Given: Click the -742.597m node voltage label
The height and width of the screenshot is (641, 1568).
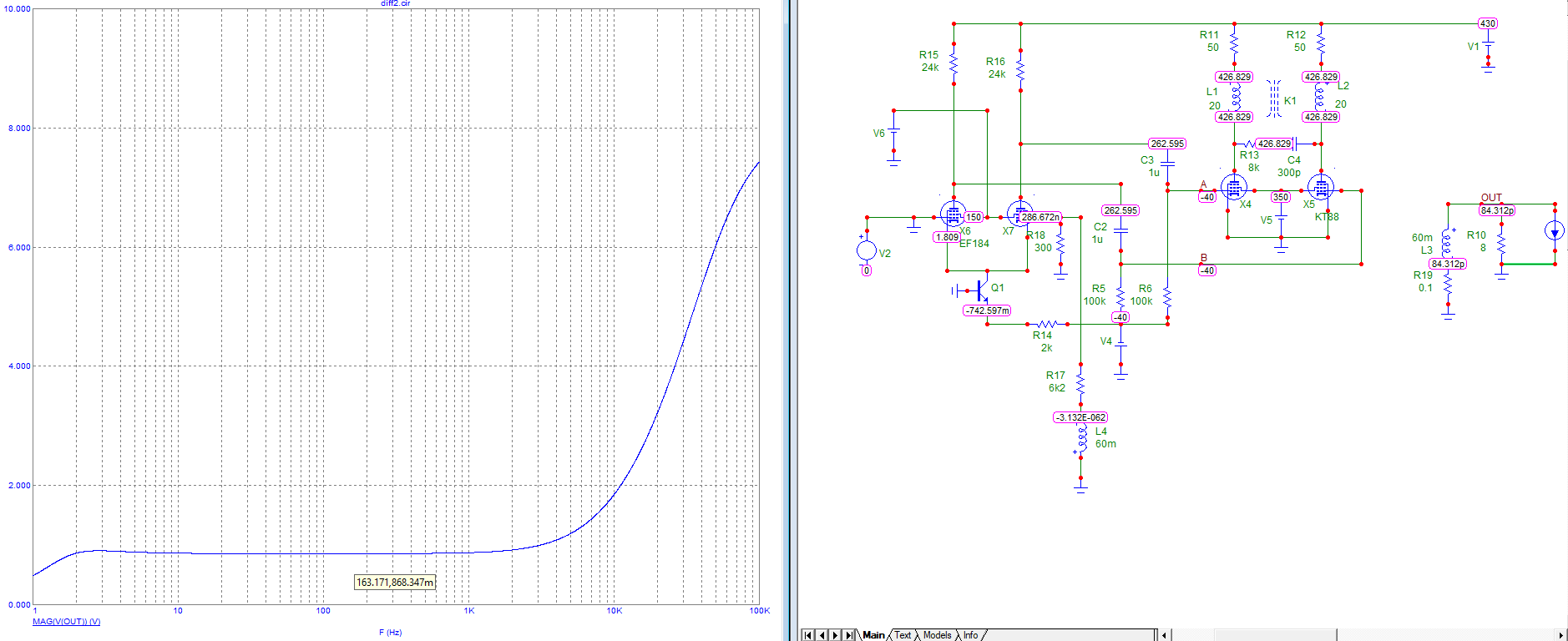Looking at the screenshot, I should pyautogui.click(x=987, y=310).
